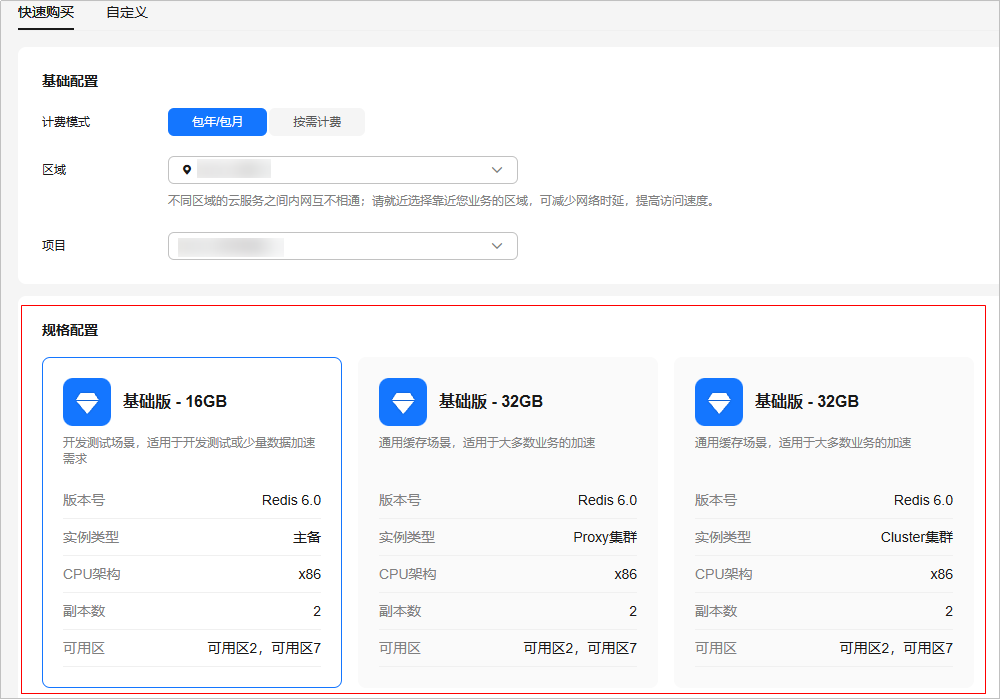Select the 基础版 - 16GB card title
This screenshot has width=1000, height=699.
[175, 401]
